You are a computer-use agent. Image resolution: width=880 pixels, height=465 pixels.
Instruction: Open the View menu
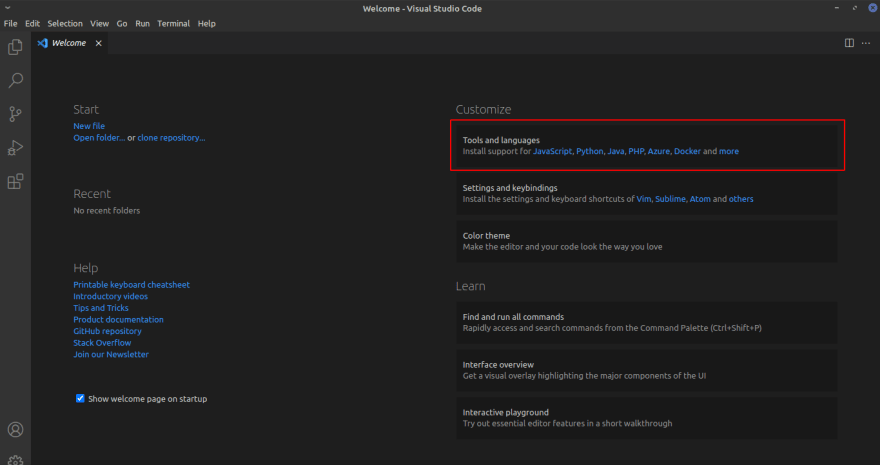pyautogui.click(x=99, y=24)
